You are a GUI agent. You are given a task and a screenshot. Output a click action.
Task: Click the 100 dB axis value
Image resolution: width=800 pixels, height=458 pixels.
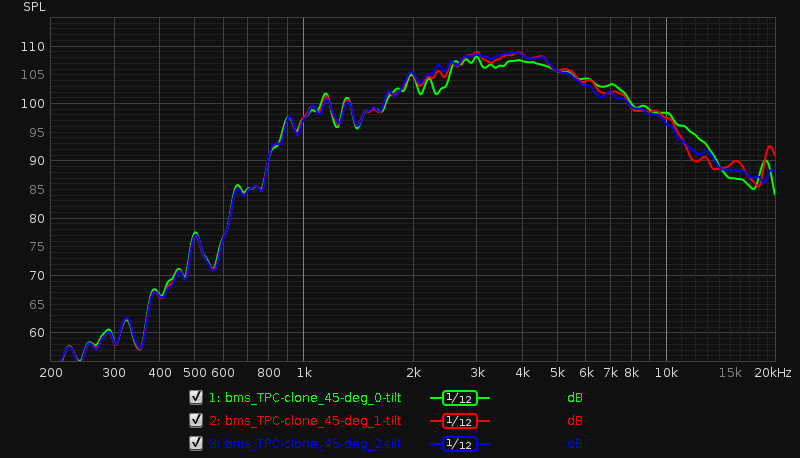point(33,104)
